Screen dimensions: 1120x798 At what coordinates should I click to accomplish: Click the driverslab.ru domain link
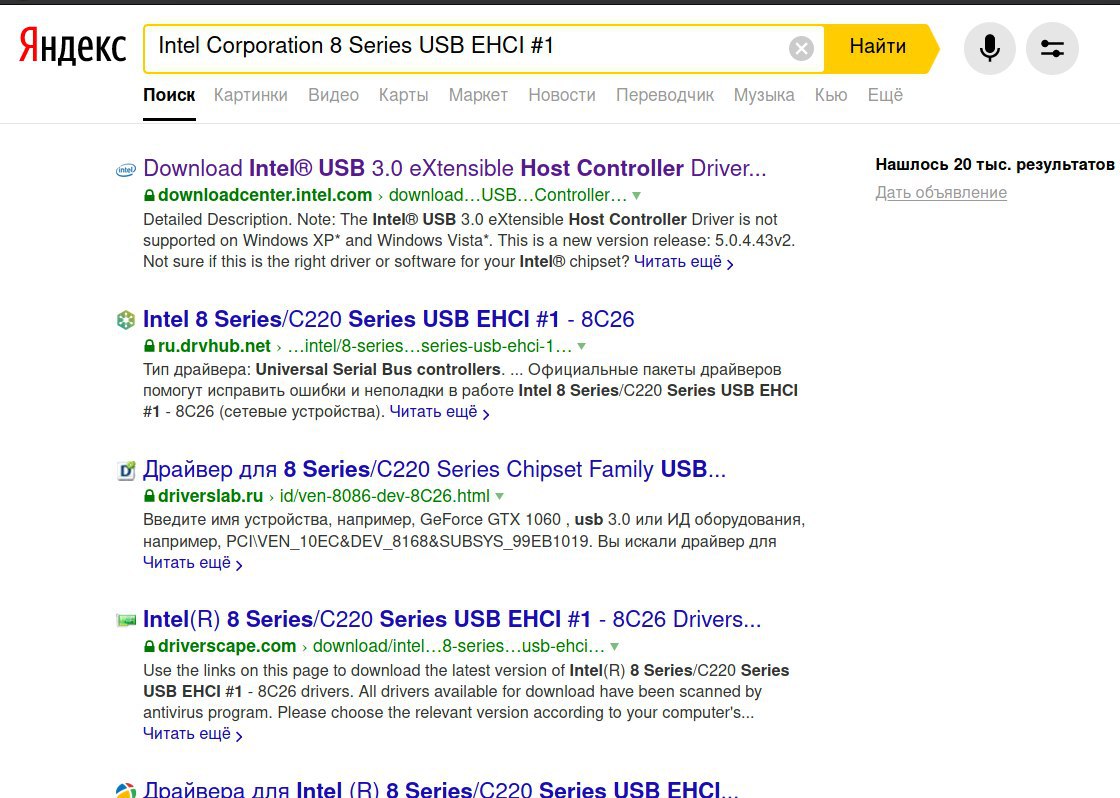(211, 496)
